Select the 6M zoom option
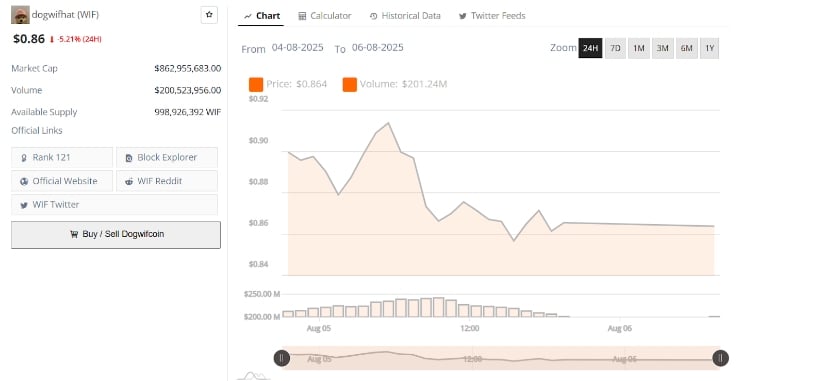 click(686, 48)
